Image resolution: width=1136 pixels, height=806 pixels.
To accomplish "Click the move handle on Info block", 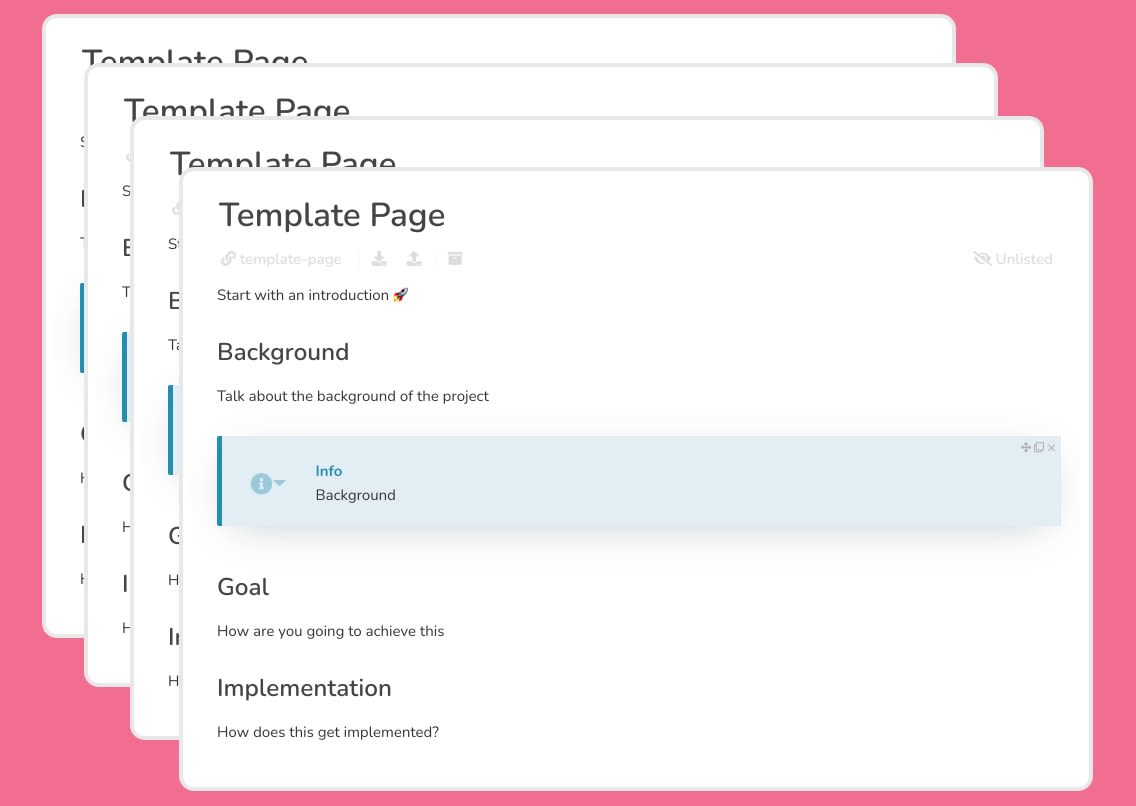I will 1025,448.
